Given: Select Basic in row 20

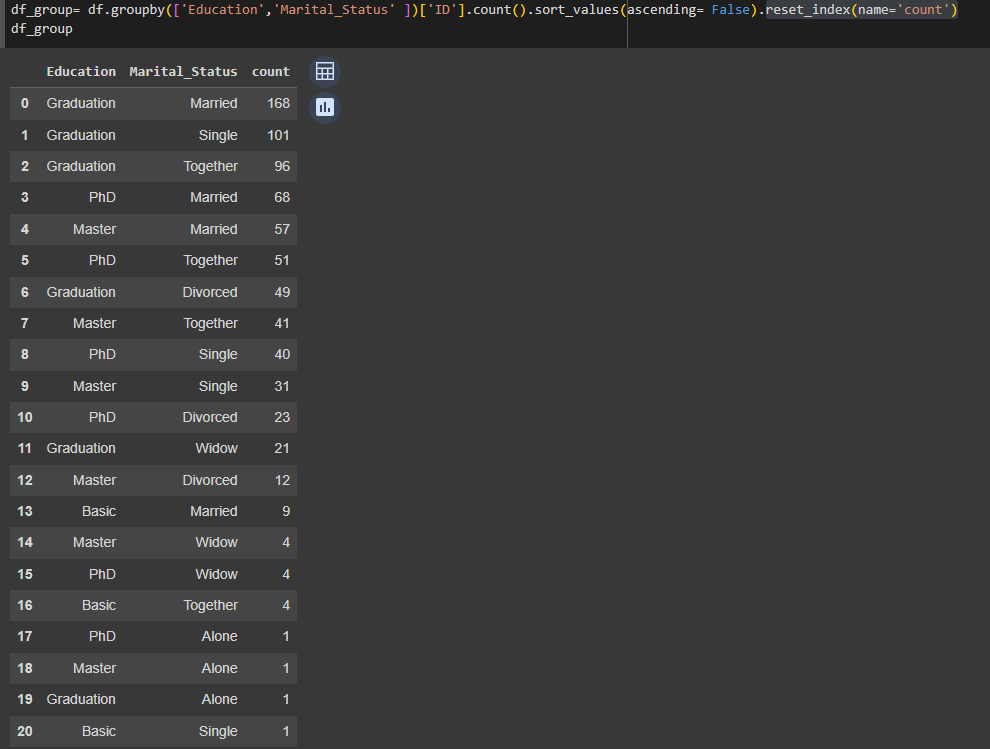Looking at the screenshot, I should 98,731.
